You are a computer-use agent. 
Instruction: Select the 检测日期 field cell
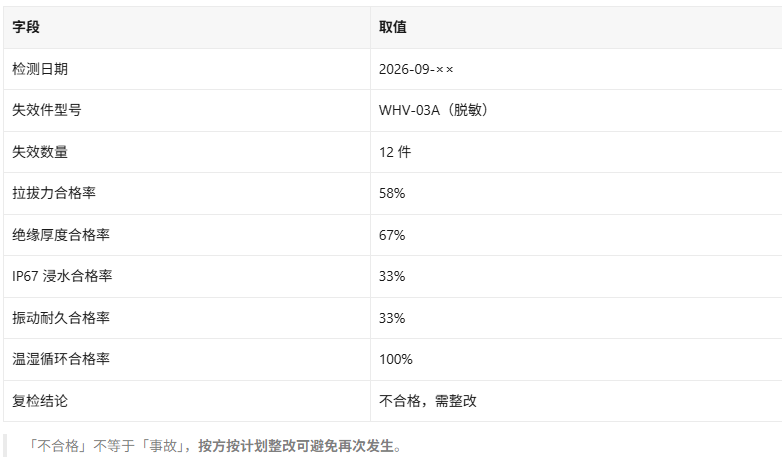[187, 69]
